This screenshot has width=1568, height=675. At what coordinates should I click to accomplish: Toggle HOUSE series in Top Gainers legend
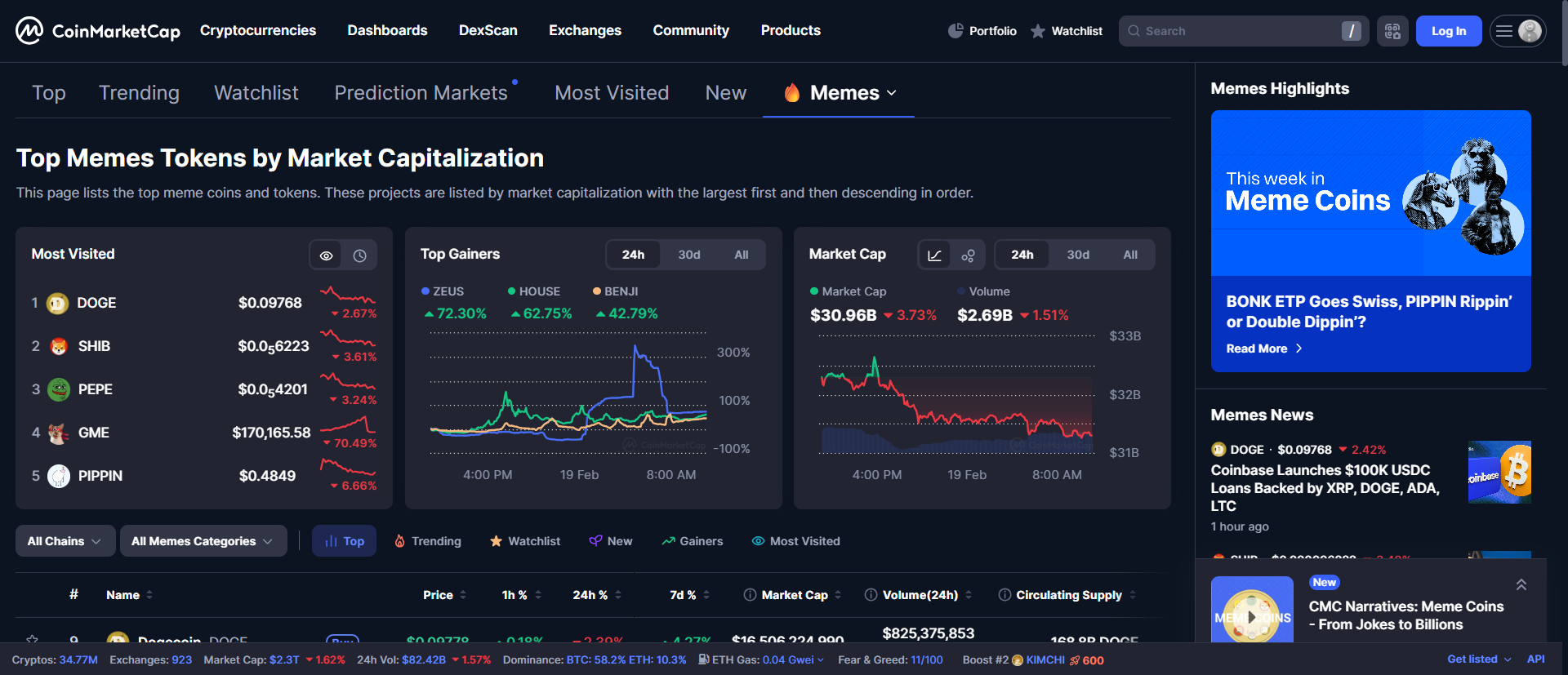534,291
